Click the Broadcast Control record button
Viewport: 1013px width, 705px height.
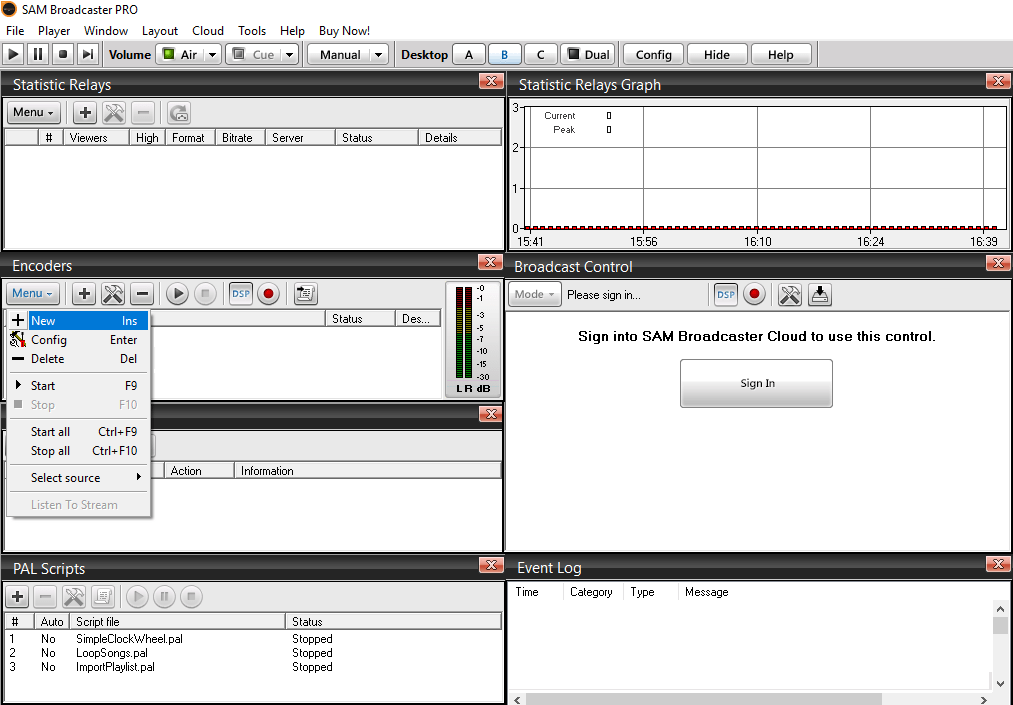(x=754, y=295)
